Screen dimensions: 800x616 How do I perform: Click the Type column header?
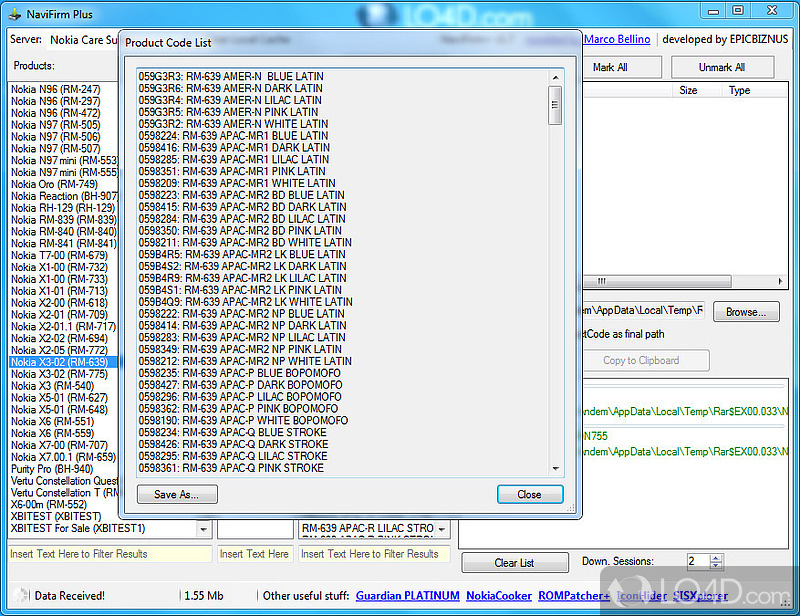[x=739, y=90]
